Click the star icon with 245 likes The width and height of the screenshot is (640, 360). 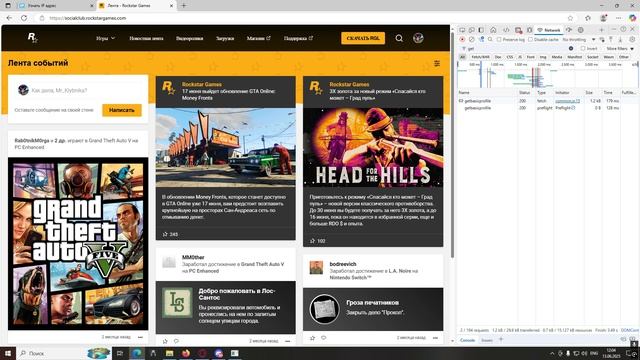(165, 234)
